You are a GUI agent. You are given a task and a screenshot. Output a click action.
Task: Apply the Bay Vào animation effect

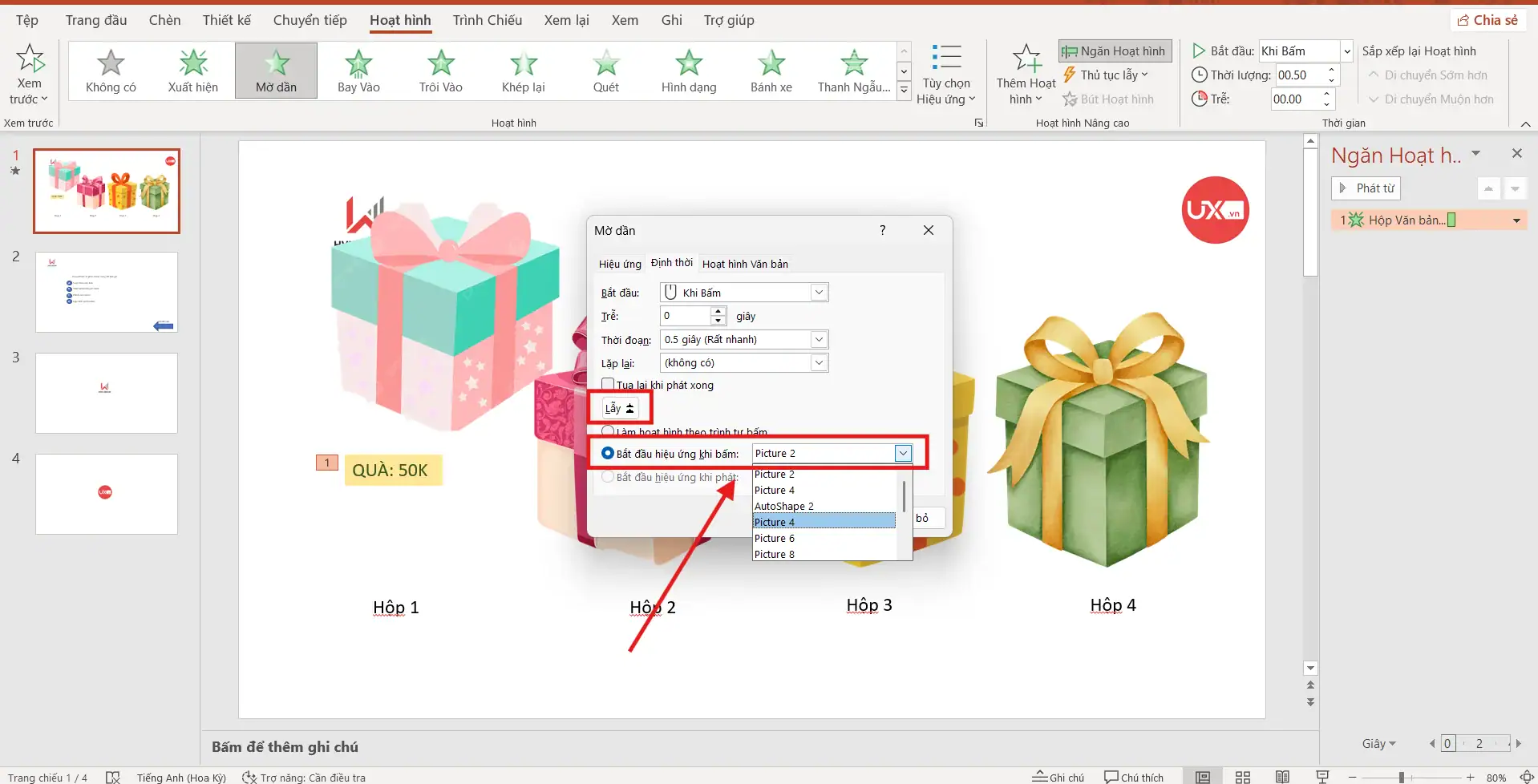358,71
